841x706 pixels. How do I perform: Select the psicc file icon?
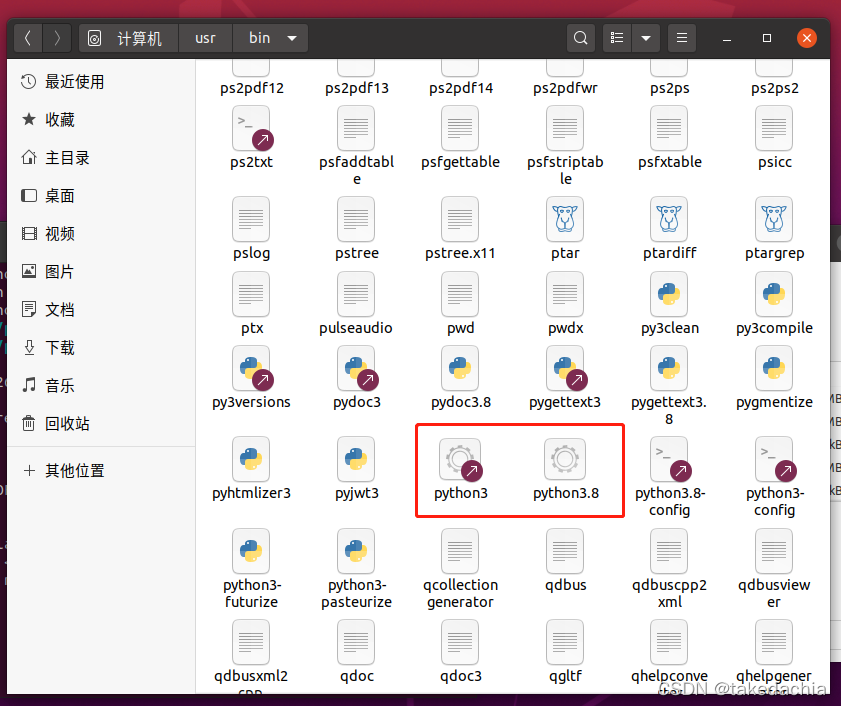774,128
